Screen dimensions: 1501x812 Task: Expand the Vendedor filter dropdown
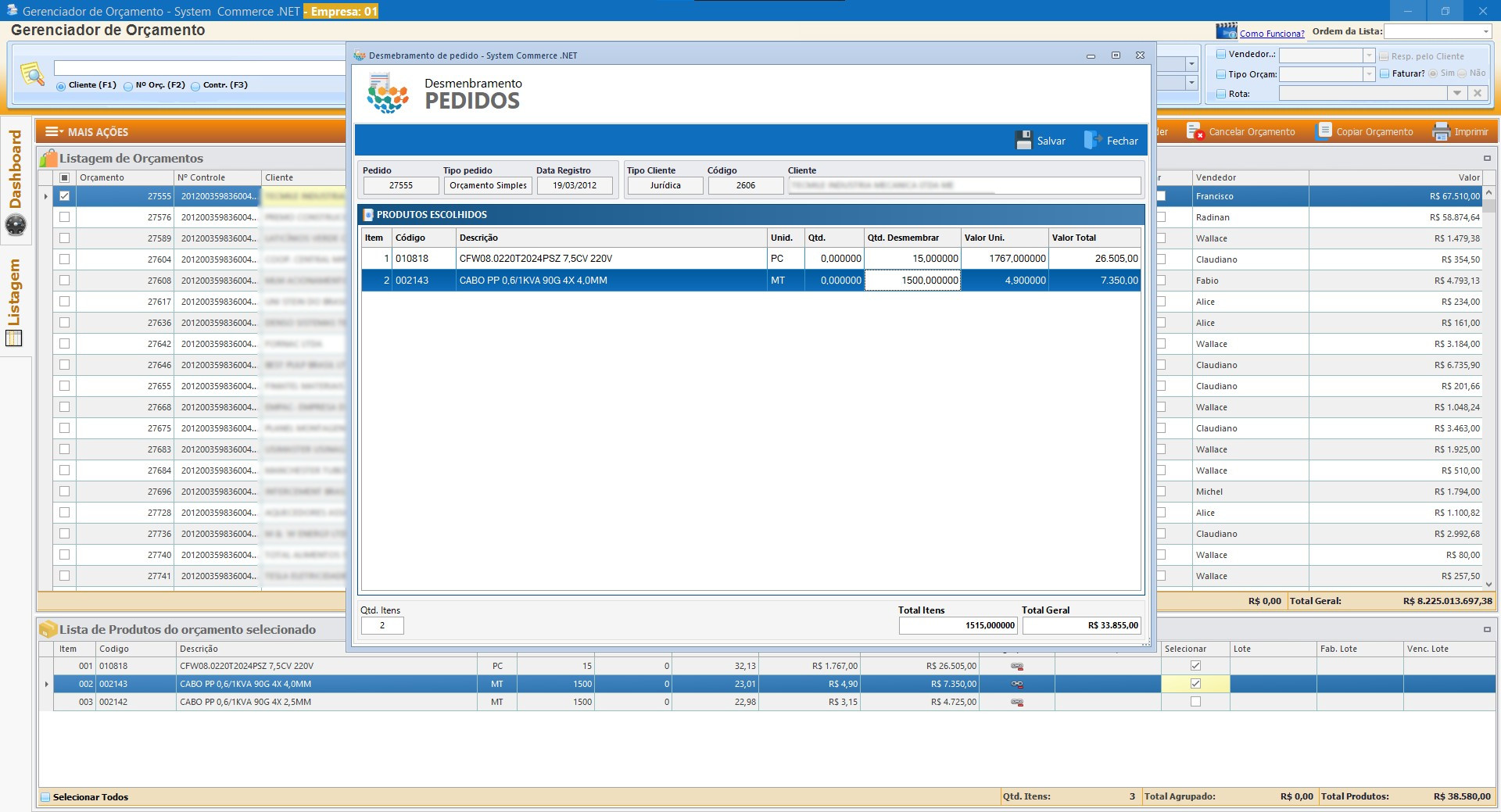tap(1368, 55)
